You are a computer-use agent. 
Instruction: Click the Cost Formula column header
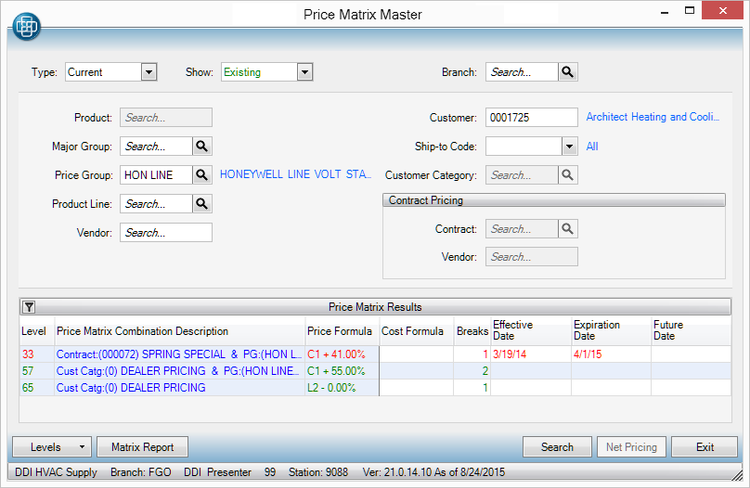point(416,331)
